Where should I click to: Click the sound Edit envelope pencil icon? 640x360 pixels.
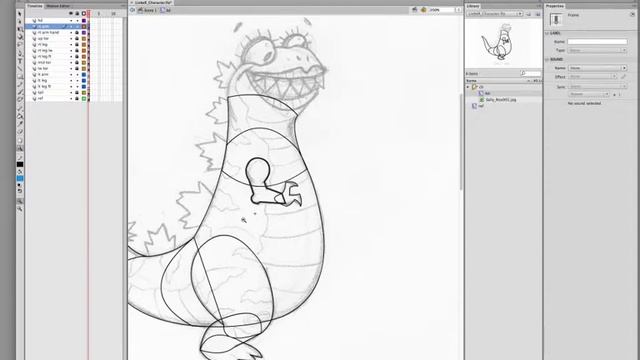pos(623,76)
